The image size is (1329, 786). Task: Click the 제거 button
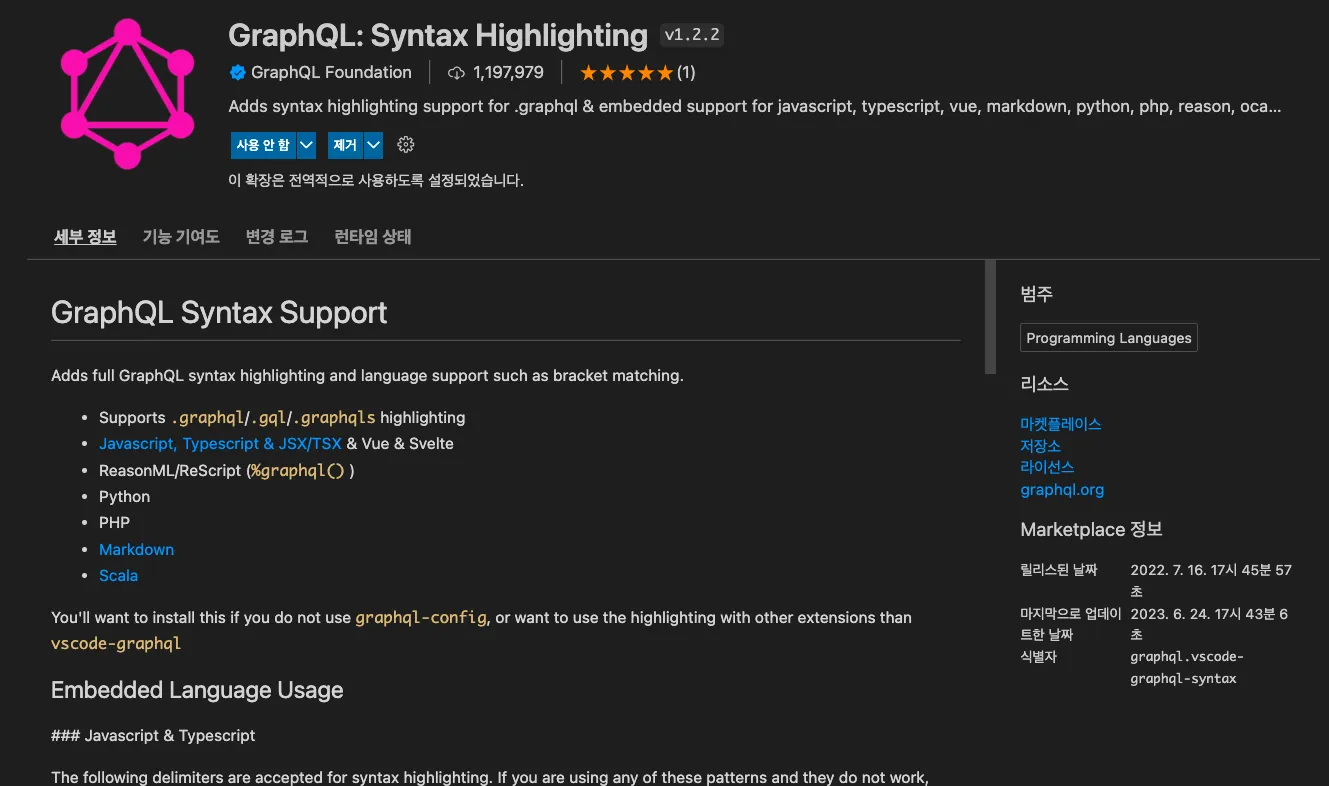[x=345, y=145]
